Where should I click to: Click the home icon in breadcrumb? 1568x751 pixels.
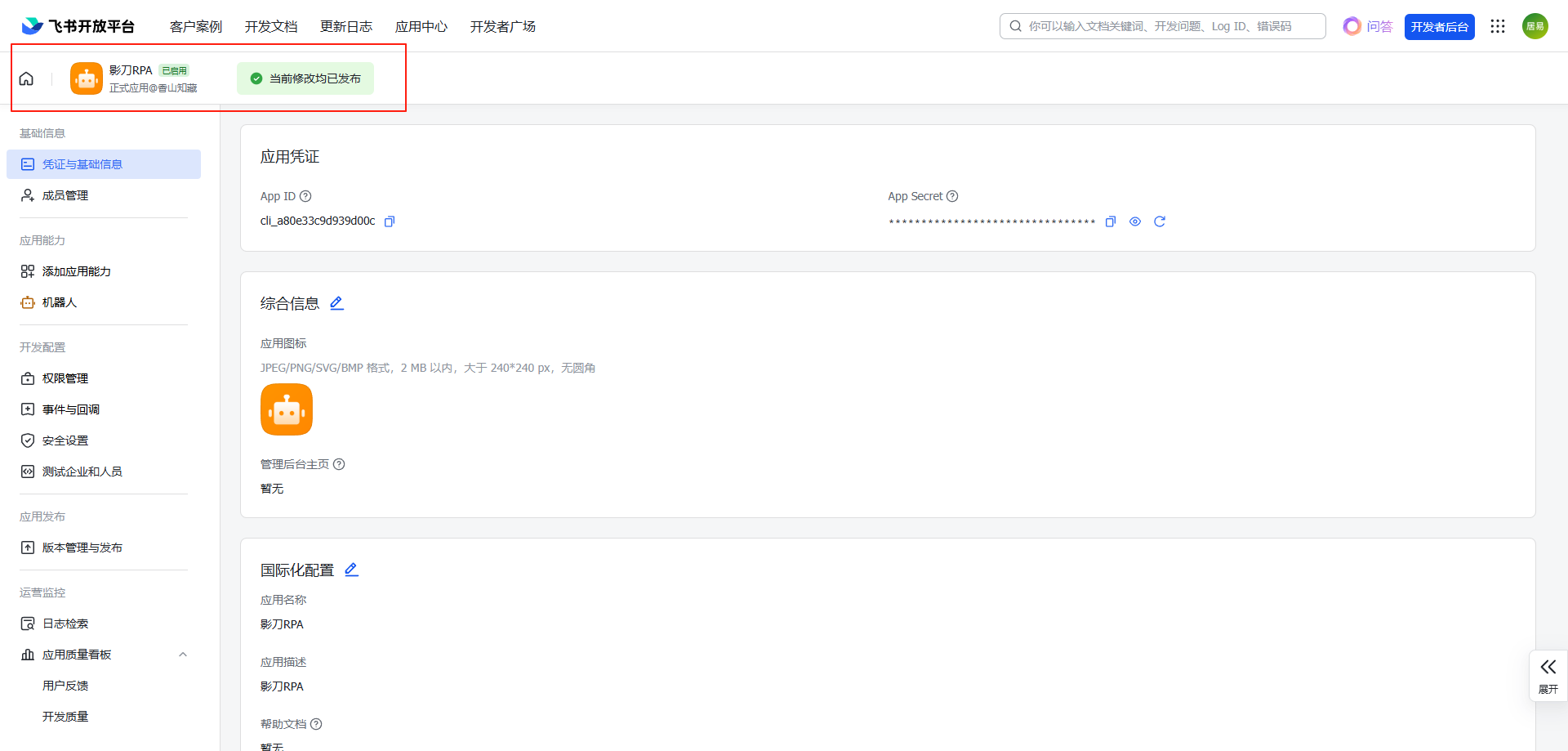[26, 78]
